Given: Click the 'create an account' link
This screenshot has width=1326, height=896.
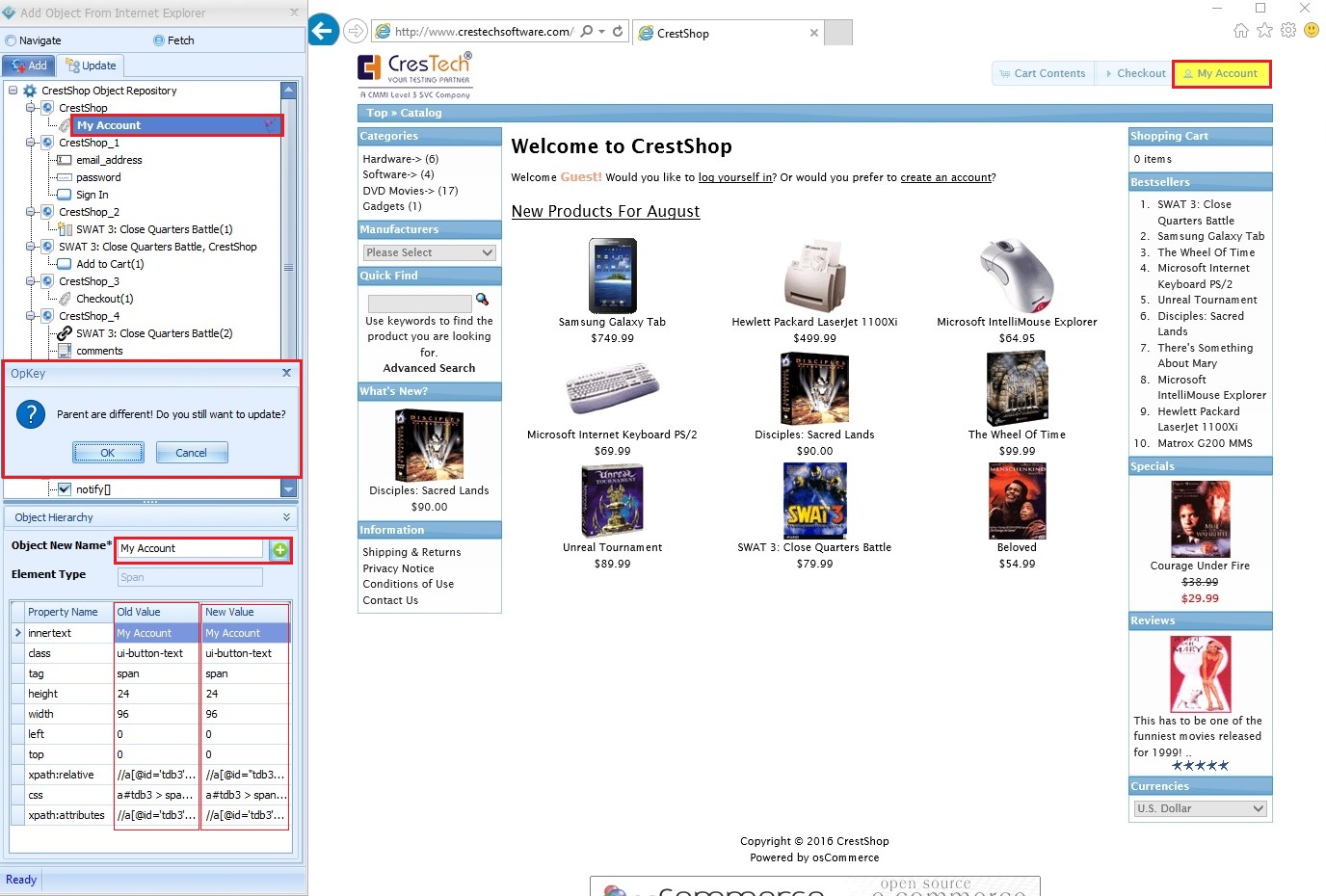Looking at the screenshot, I should coord(945,177).
